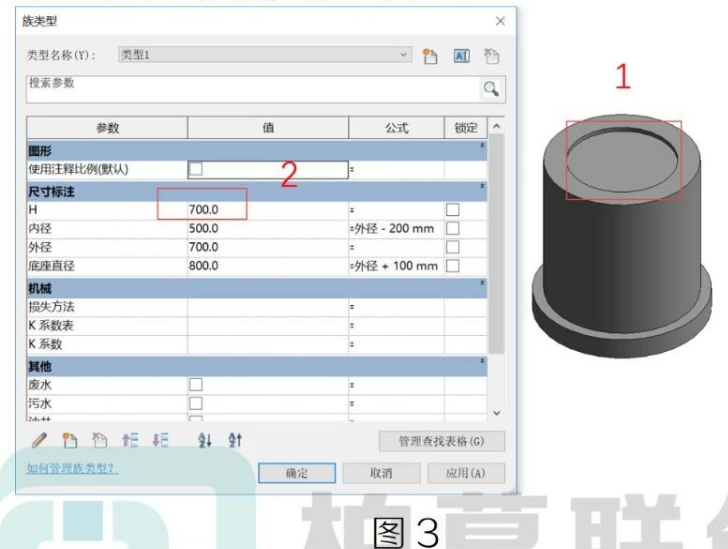Click the Move Parameter Up icon
Screen dimensions: 728x549
tap(130, 440)
